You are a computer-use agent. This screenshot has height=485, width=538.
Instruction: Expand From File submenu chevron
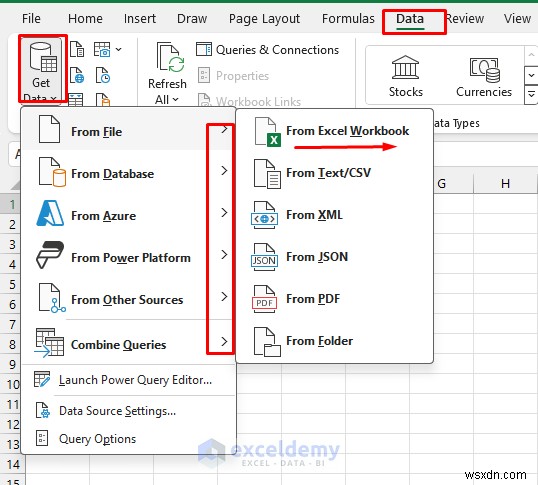click(x=224, y=130)
